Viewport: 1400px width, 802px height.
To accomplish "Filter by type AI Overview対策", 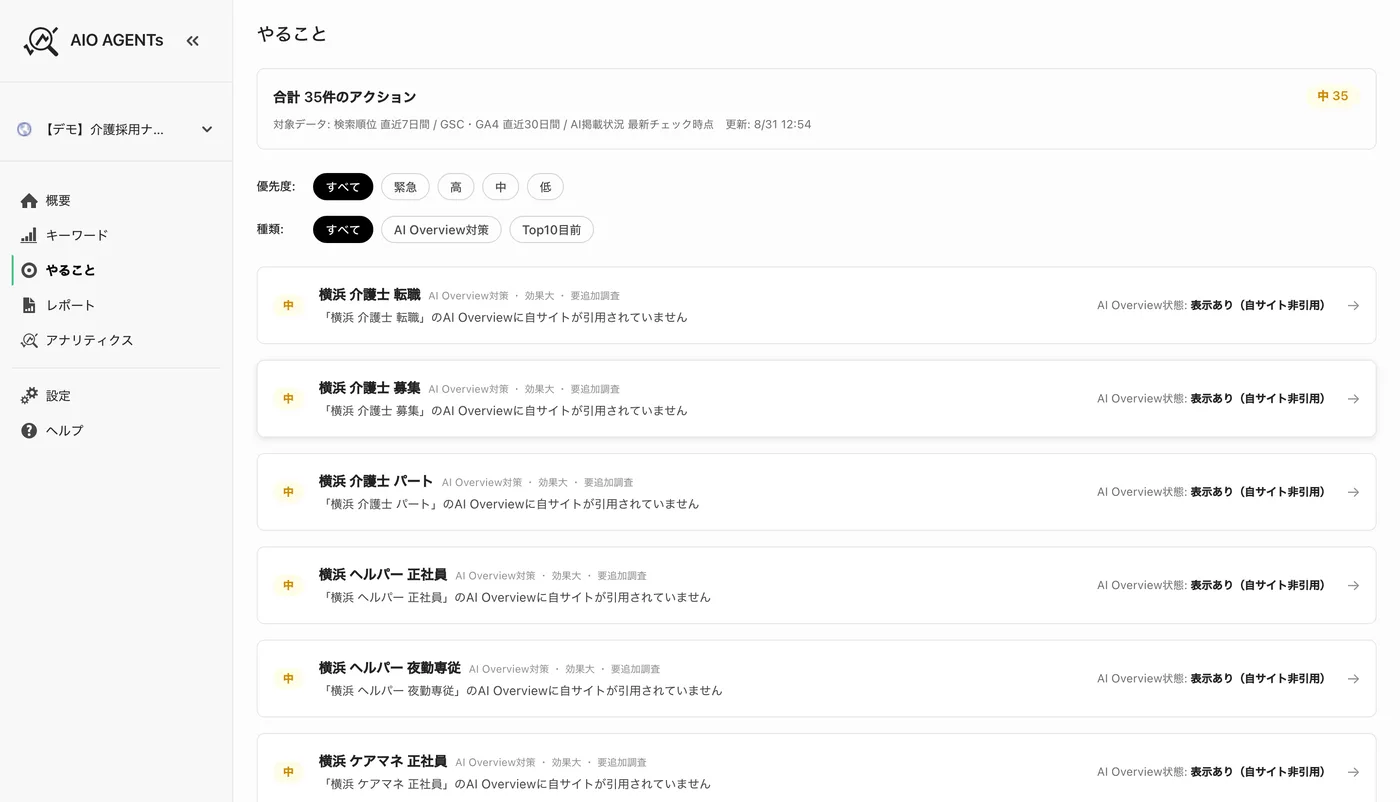I will [441, 230].
